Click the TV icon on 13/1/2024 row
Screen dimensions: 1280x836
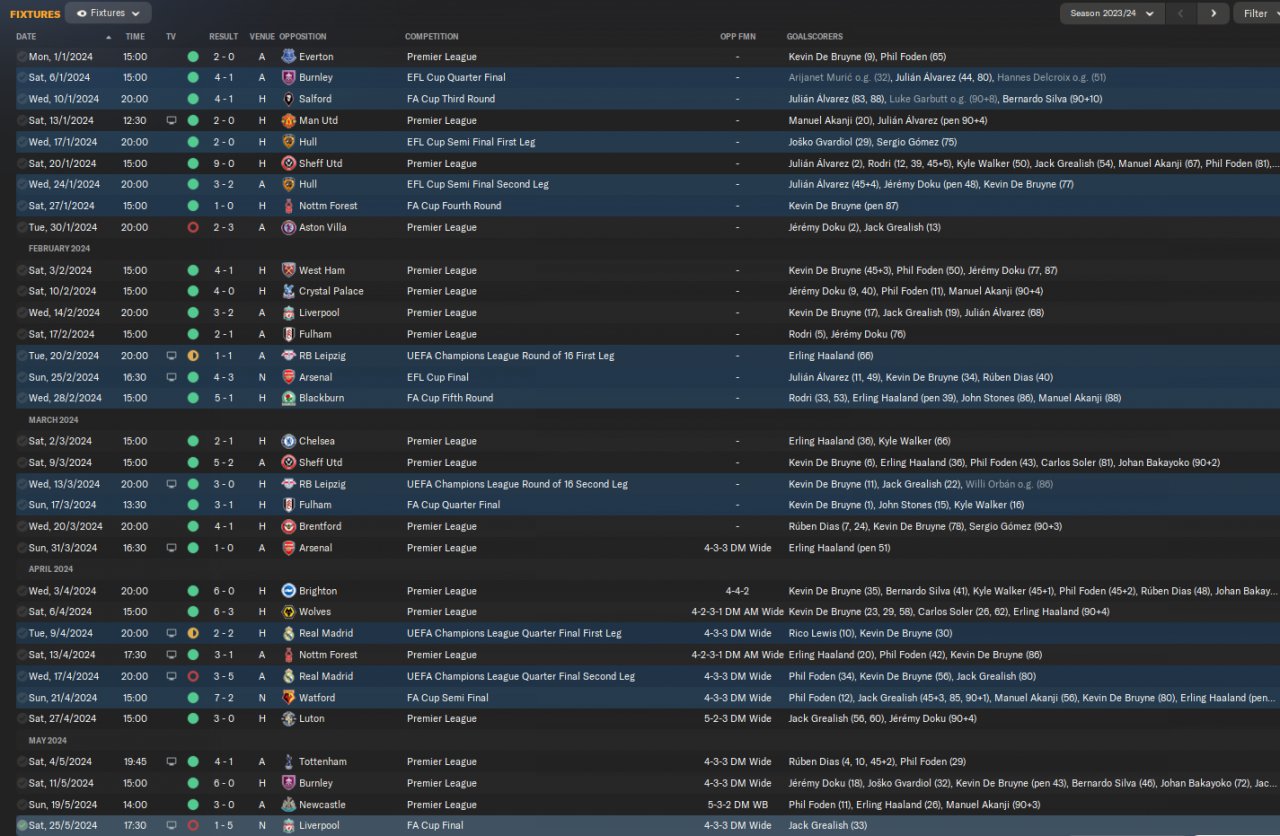click(171, 120)
